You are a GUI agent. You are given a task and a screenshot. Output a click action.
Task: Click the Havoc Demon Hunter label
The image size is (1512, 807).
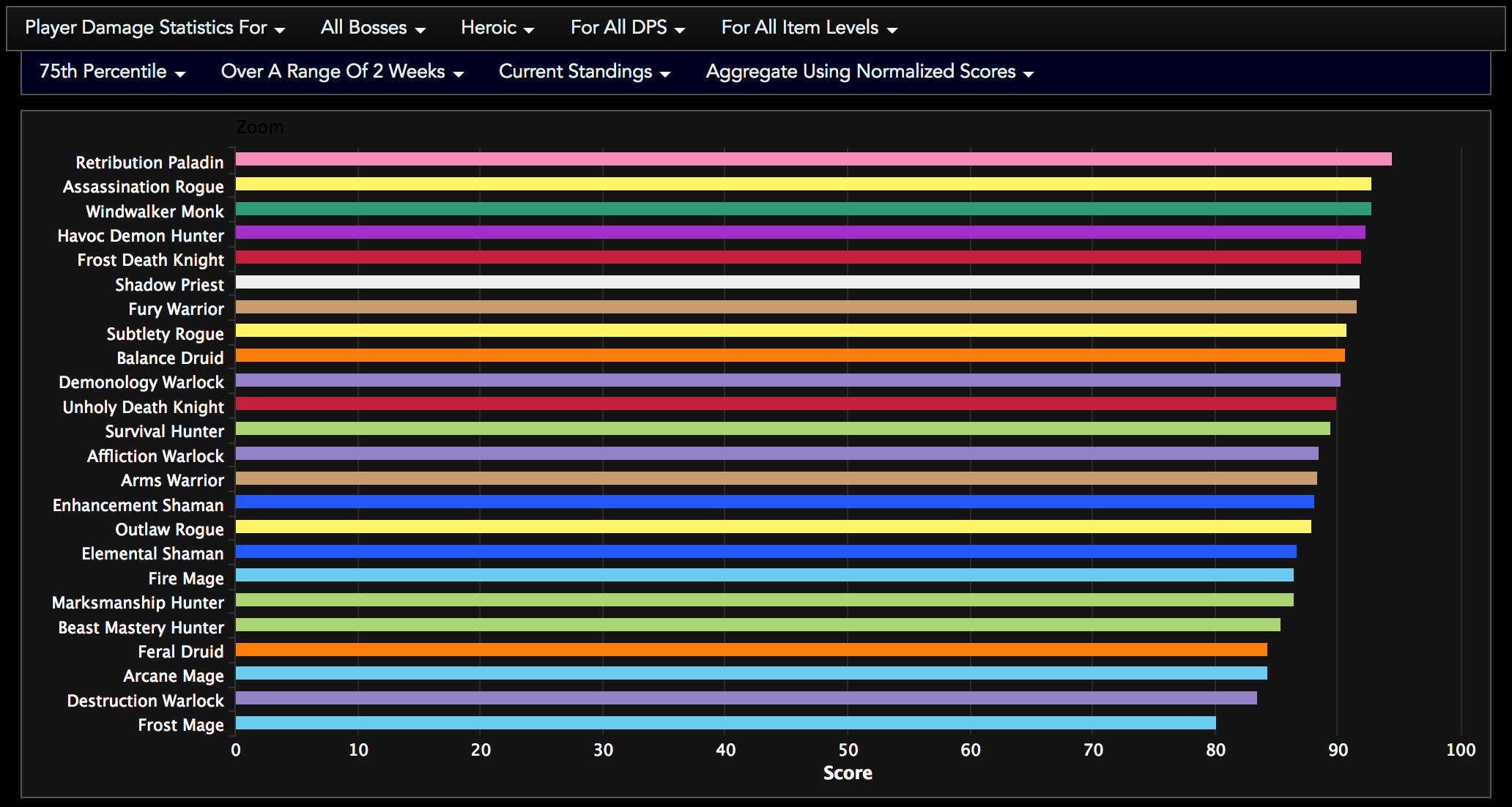pyautogui.click(x=141, y=236)
